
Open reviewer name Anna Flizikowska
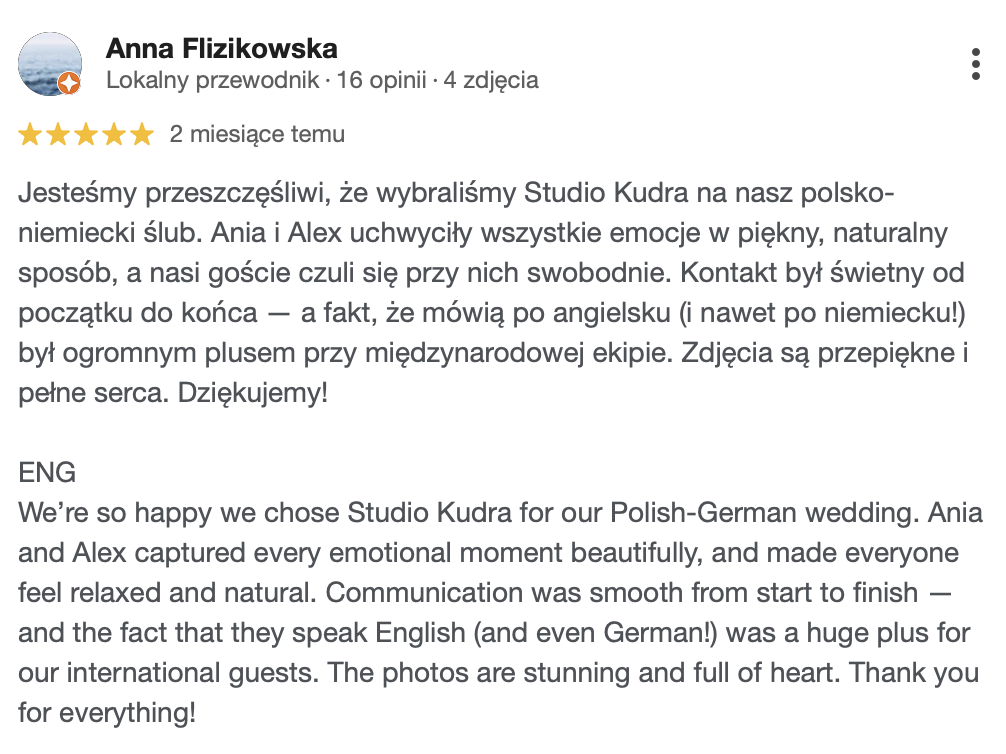221,48
